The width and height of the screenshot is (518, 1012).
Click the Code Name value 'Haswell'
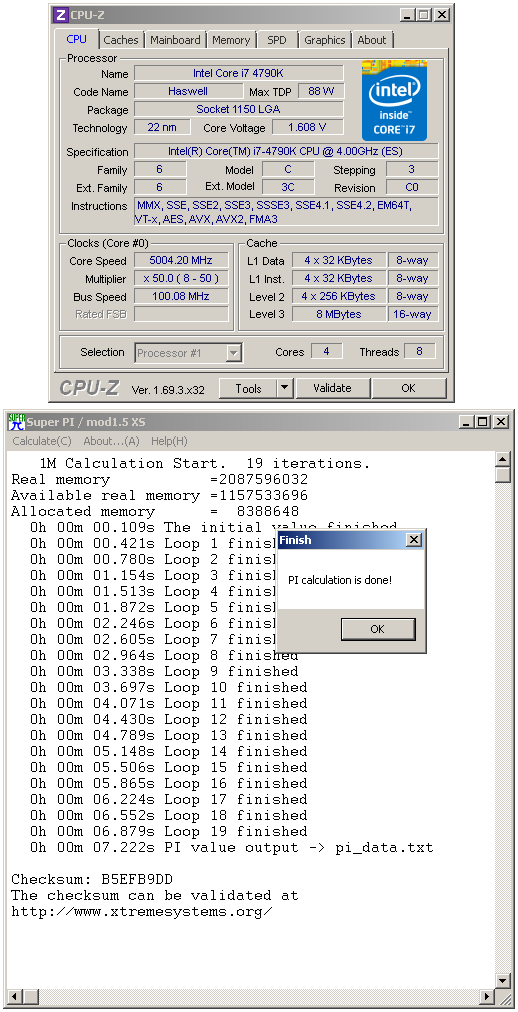(x=188, y=92)
